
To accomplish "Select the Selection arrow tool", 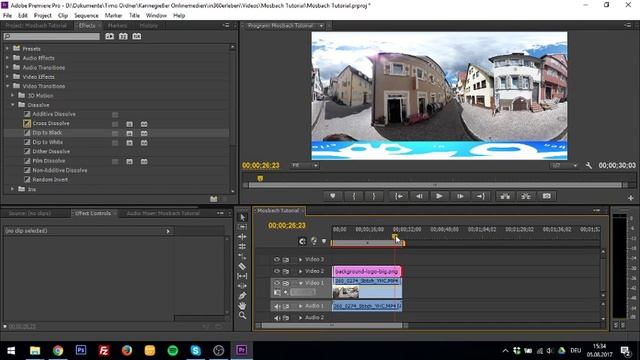I will click(242, 217).
